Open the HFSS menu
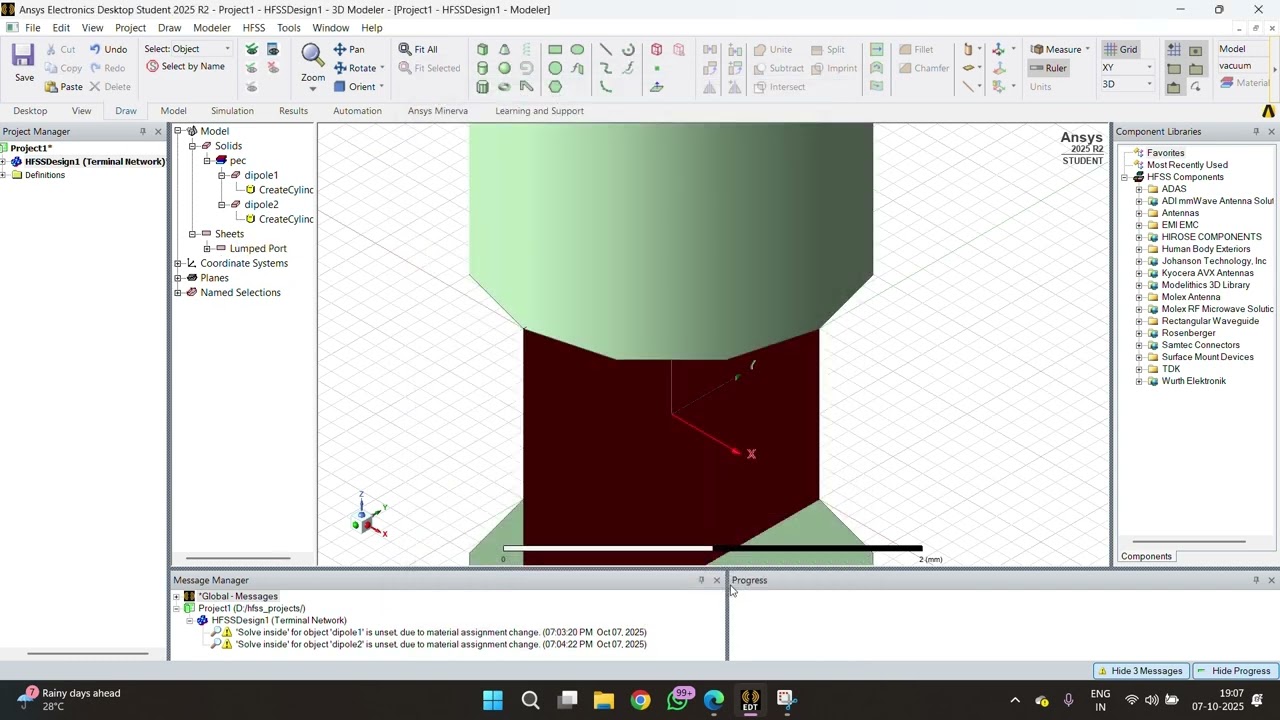This screenshot has width=1280, height=720. coord(254,28)
